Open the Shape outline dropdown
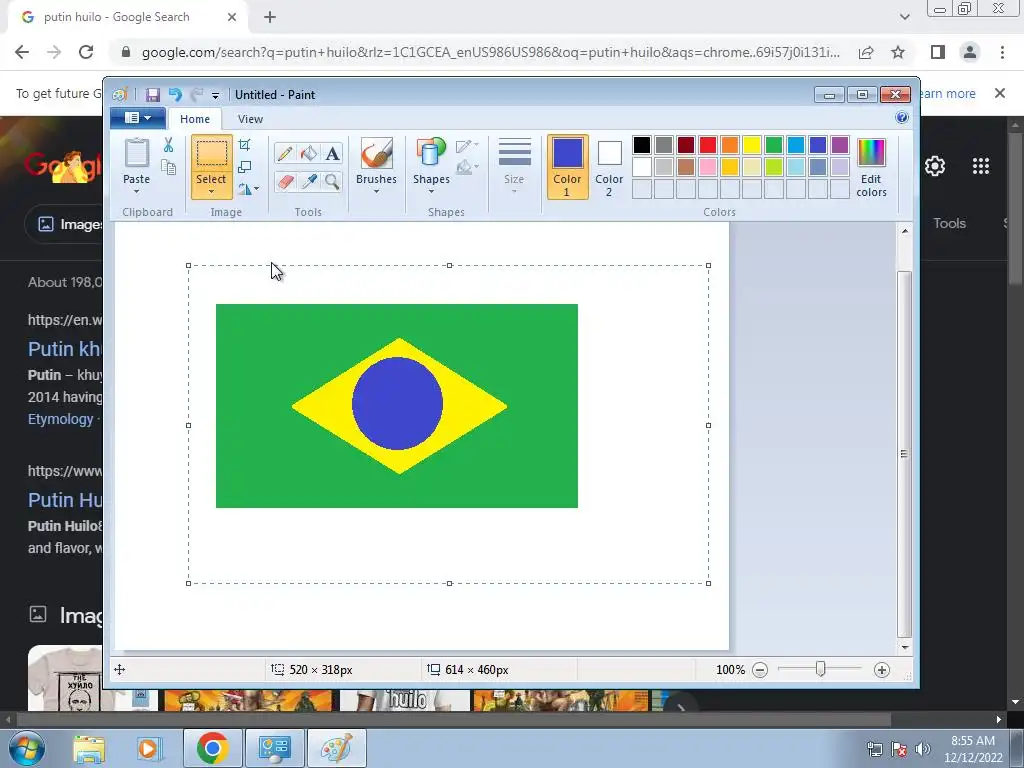The height and width of the screenshot is (768, 1024). 467,146
